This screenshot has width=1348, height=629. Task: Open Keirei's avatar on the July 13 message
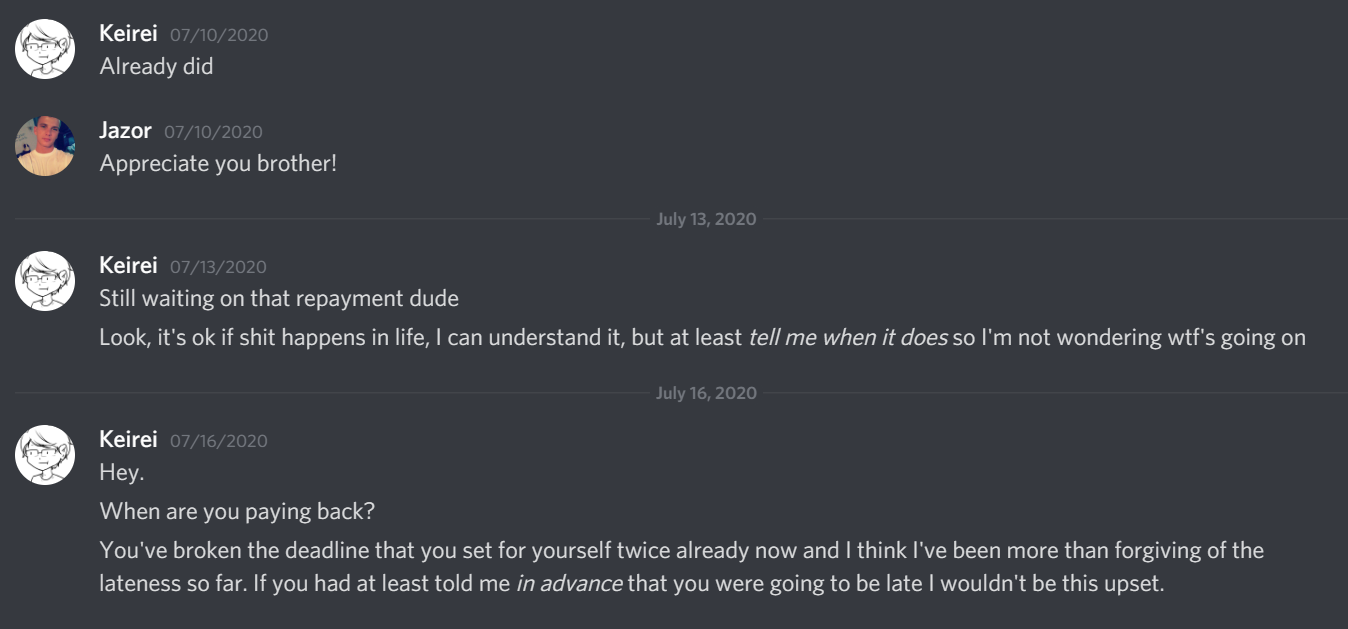(45, 280)
